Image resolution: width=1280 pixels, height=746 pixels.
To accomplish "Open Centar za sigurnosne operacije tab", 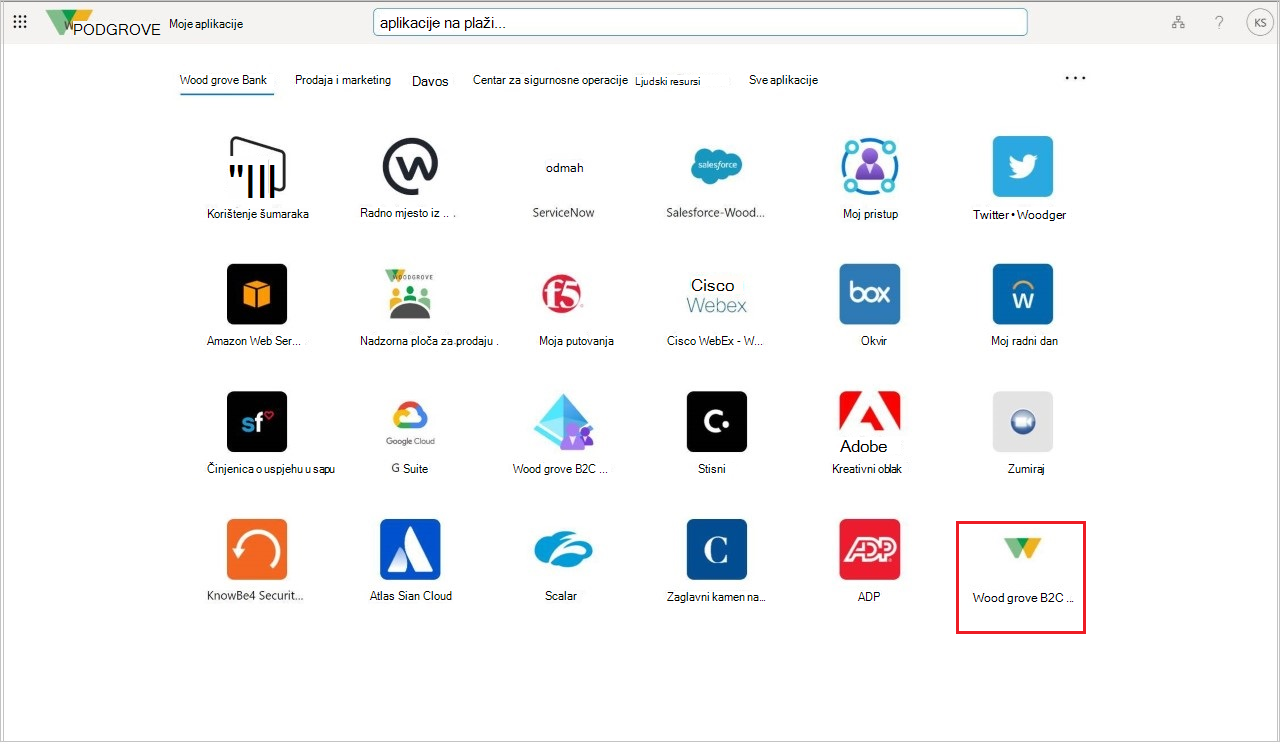I will (x=550, y=80).
